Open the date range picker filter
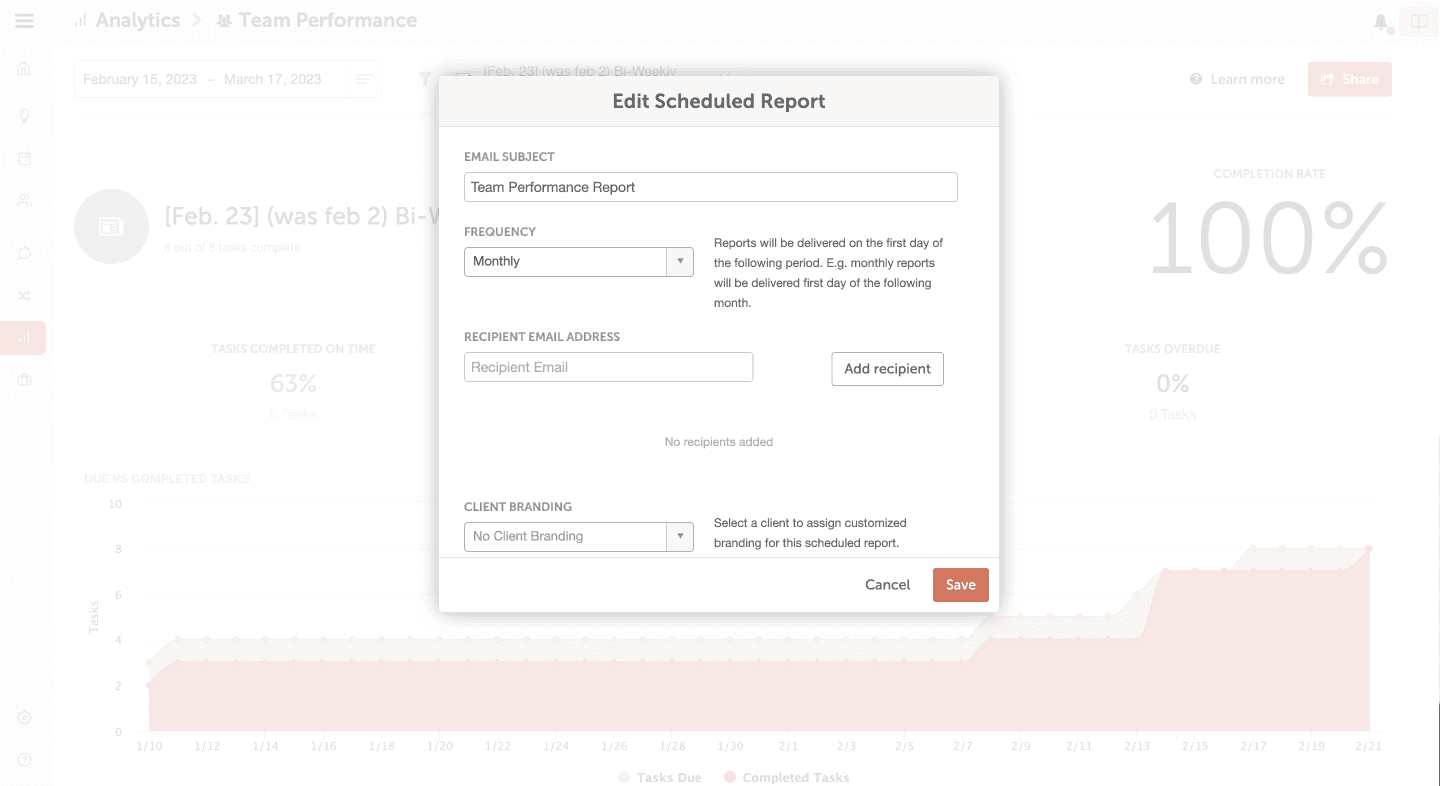 [227, 78]
